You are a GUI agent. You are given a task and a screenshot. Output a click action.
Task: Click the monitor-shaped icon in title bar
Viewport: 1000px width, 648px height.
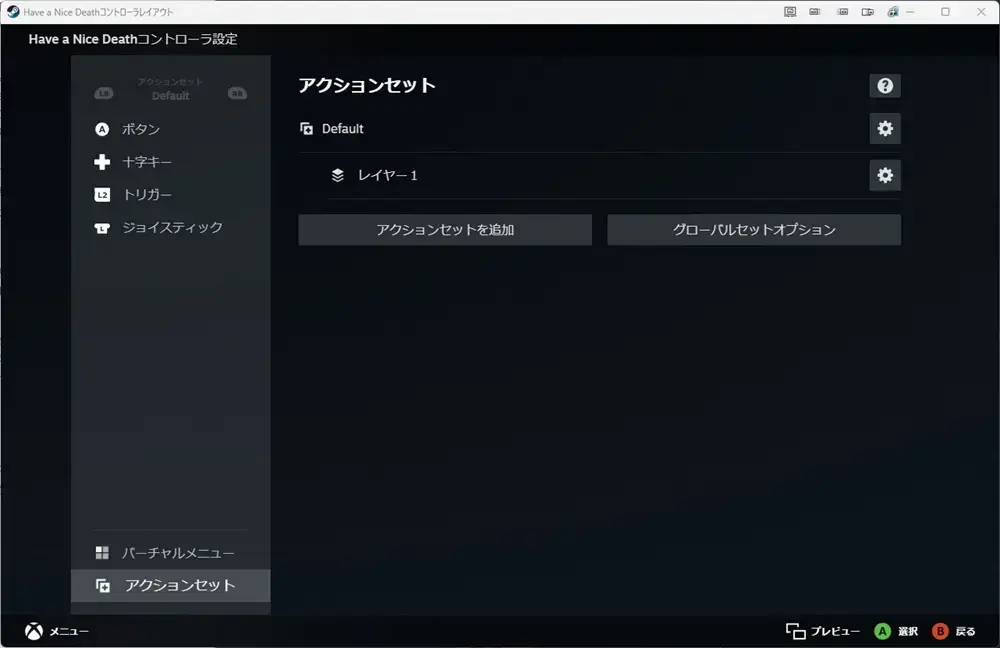(790, 11)
